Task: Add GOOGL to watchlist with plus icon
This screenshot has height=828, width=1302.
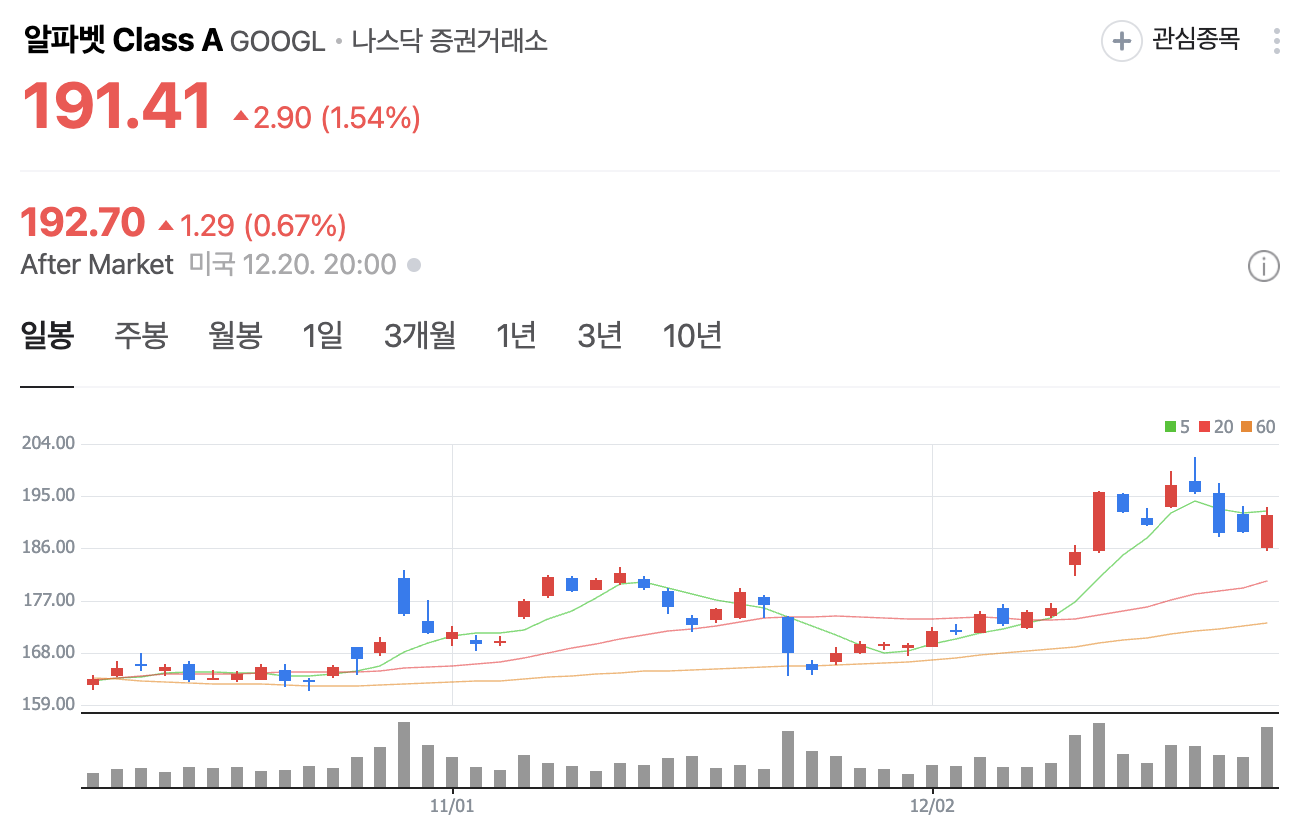Action: (1121, 41)
